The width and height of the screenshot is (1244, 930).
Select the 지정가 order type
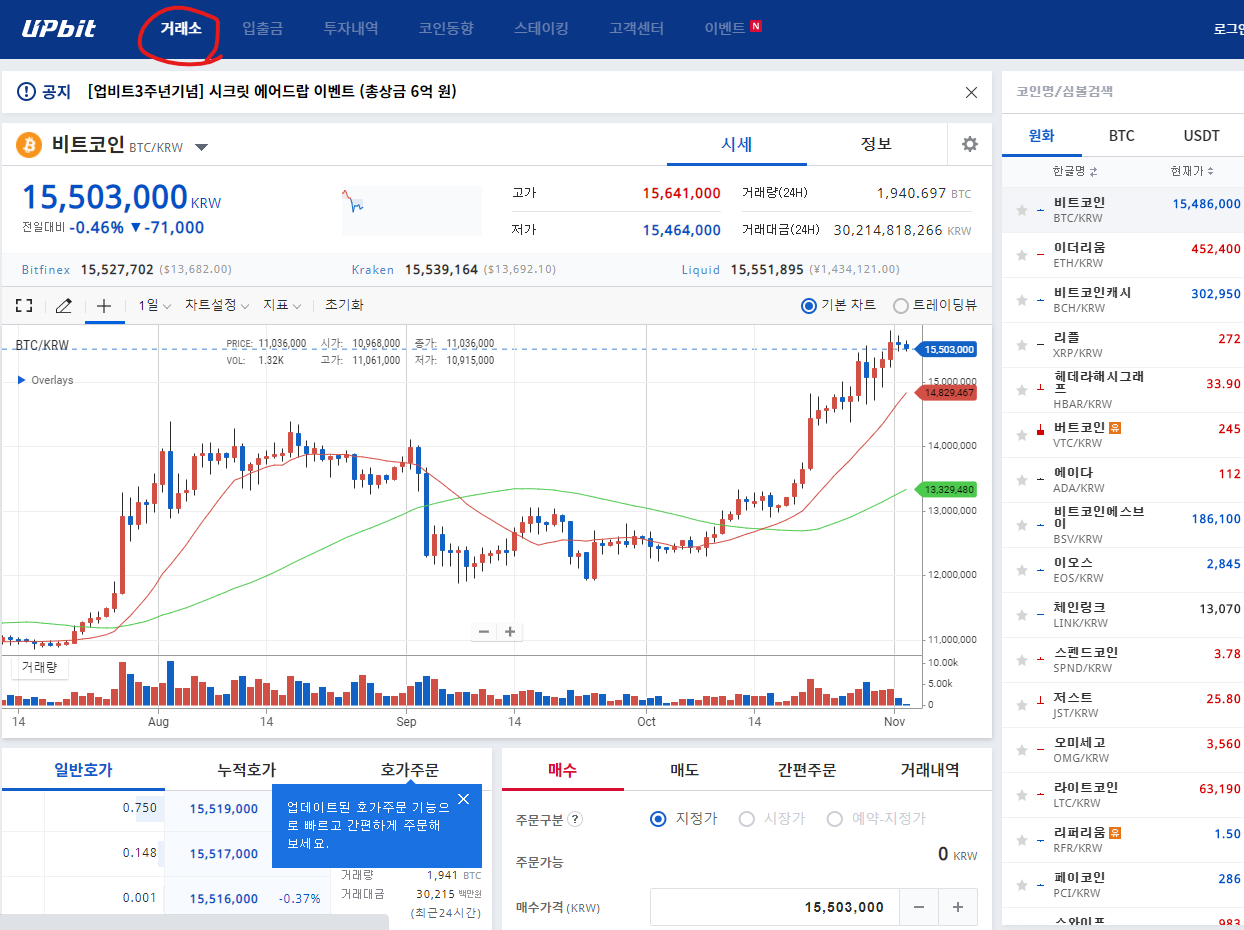coord(658,818)
